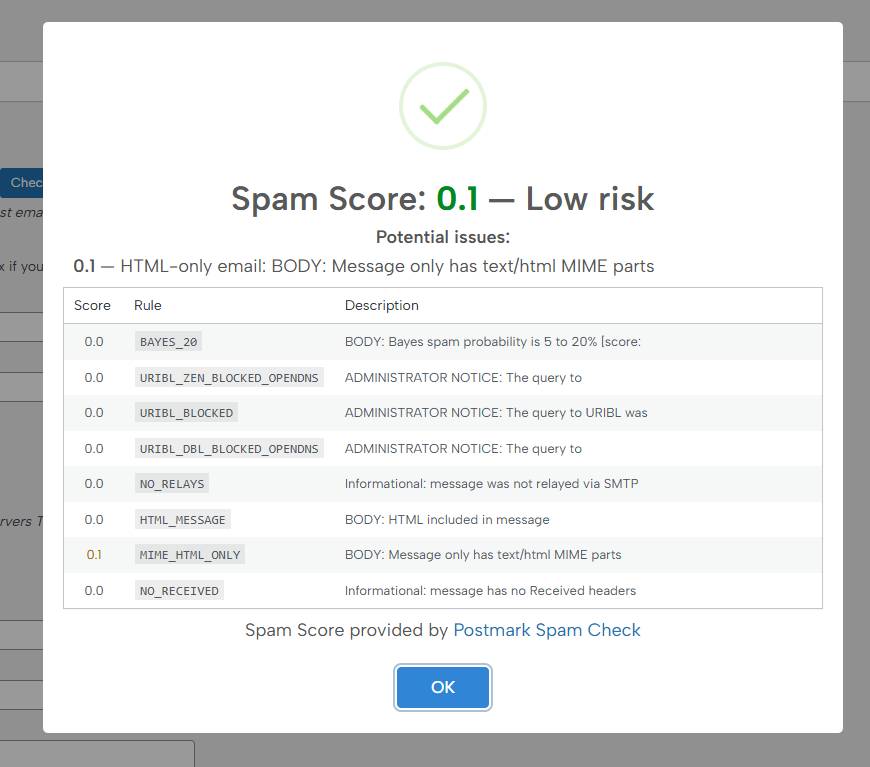Click the Bayes spam probability description text

click(x=492, y=342)
